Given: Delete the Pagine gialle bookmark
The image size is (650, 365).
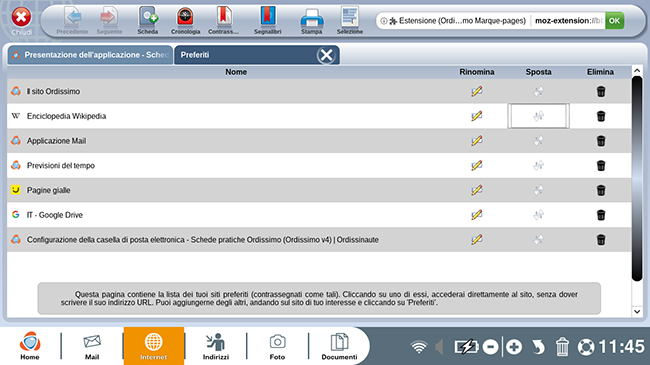Looking at the screenshot, I should point(601,190).
